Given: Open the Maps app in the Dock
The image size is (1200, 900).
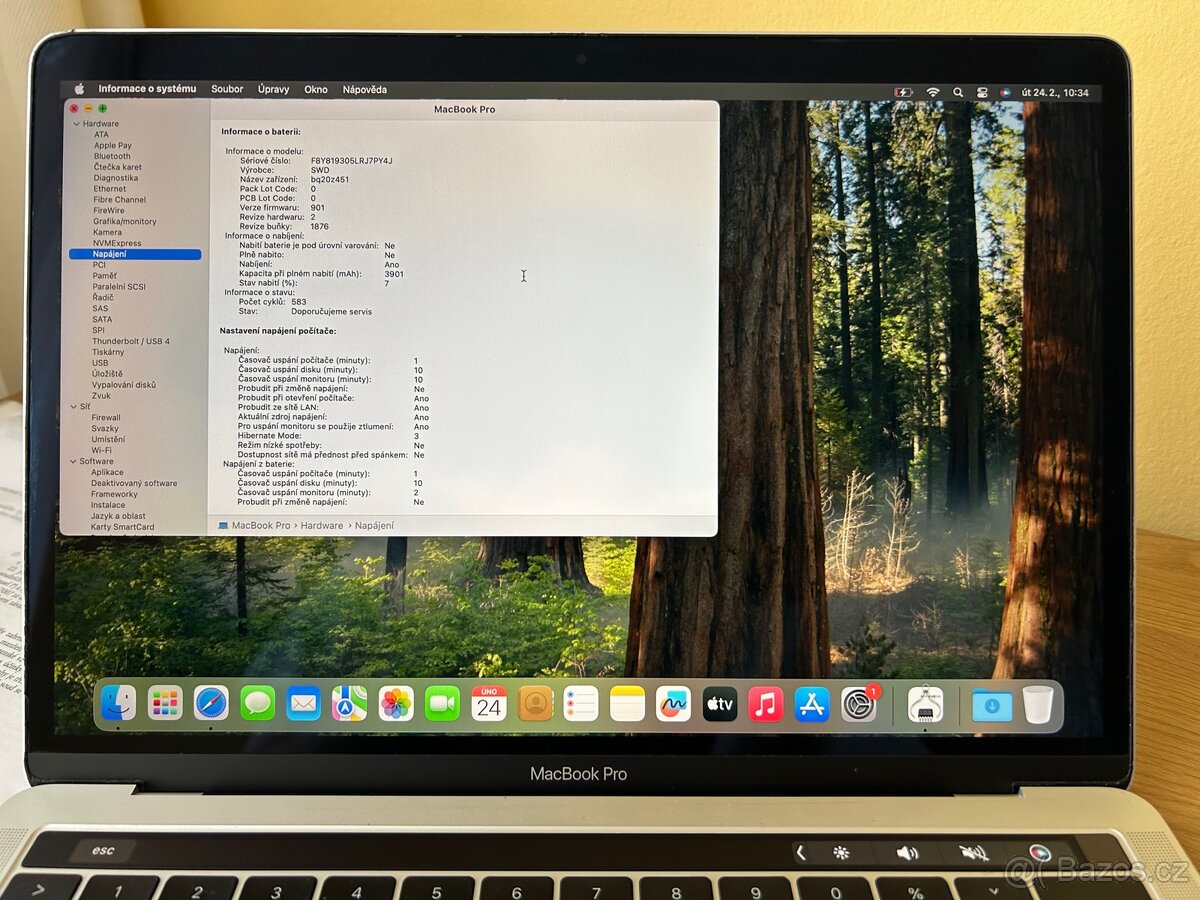Looking at the screenshot, I should [348, 705].
